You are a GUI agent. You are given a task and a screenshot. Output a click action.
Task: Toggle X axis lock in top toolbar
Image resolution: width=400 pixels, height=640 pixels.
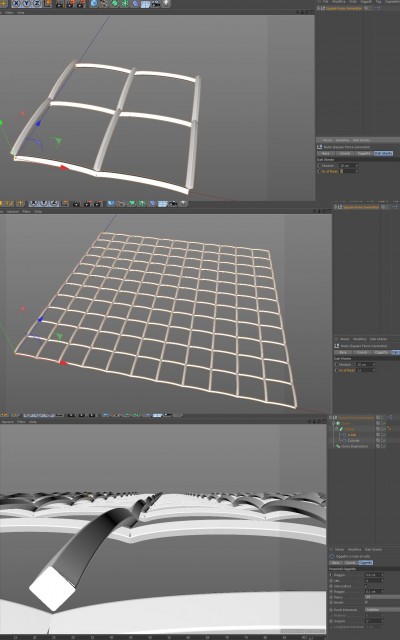(17, 3)
